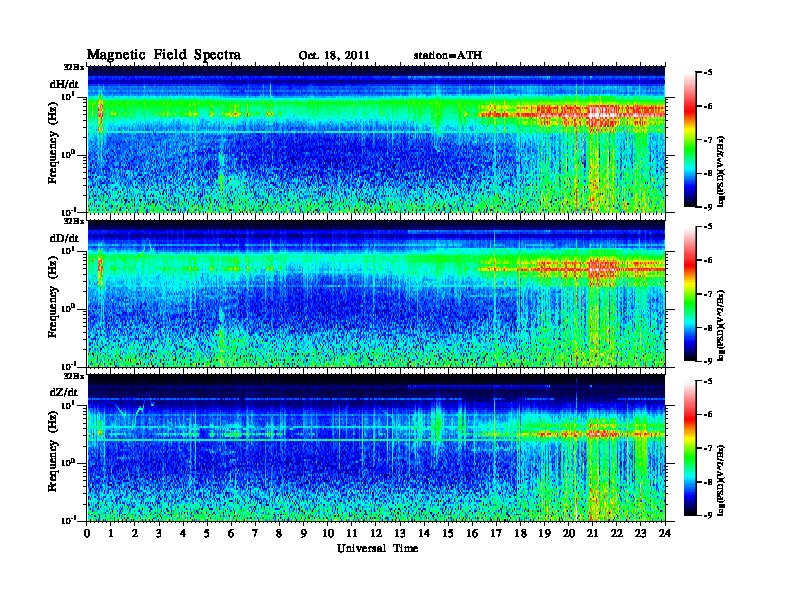Click the -5 tick on dH/dt colorbar

click(708, 73)
